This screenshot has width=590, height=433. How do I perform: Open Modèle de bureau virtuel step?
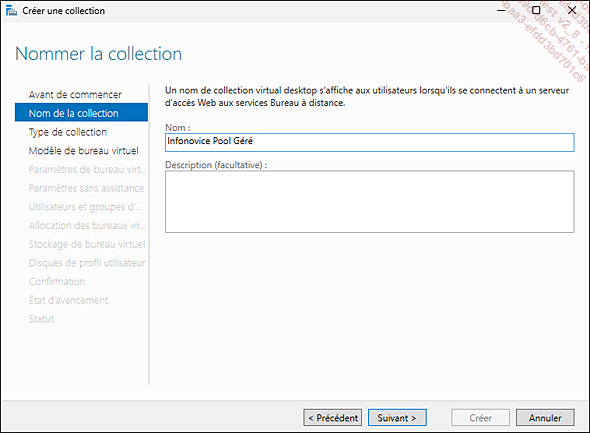[84, 151]
